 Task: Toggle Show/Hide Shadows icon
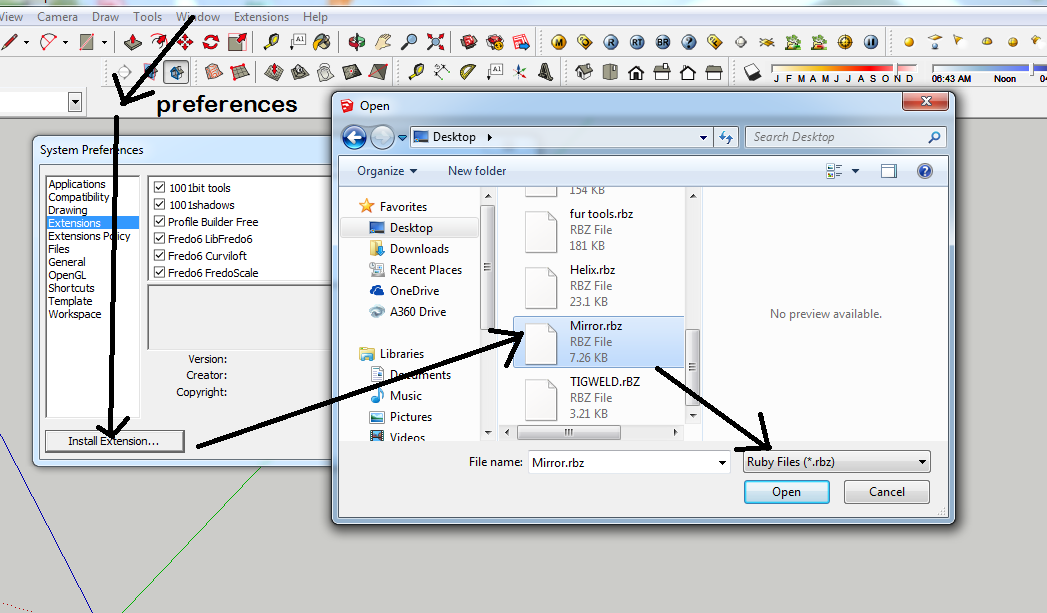tap(753, 71)
